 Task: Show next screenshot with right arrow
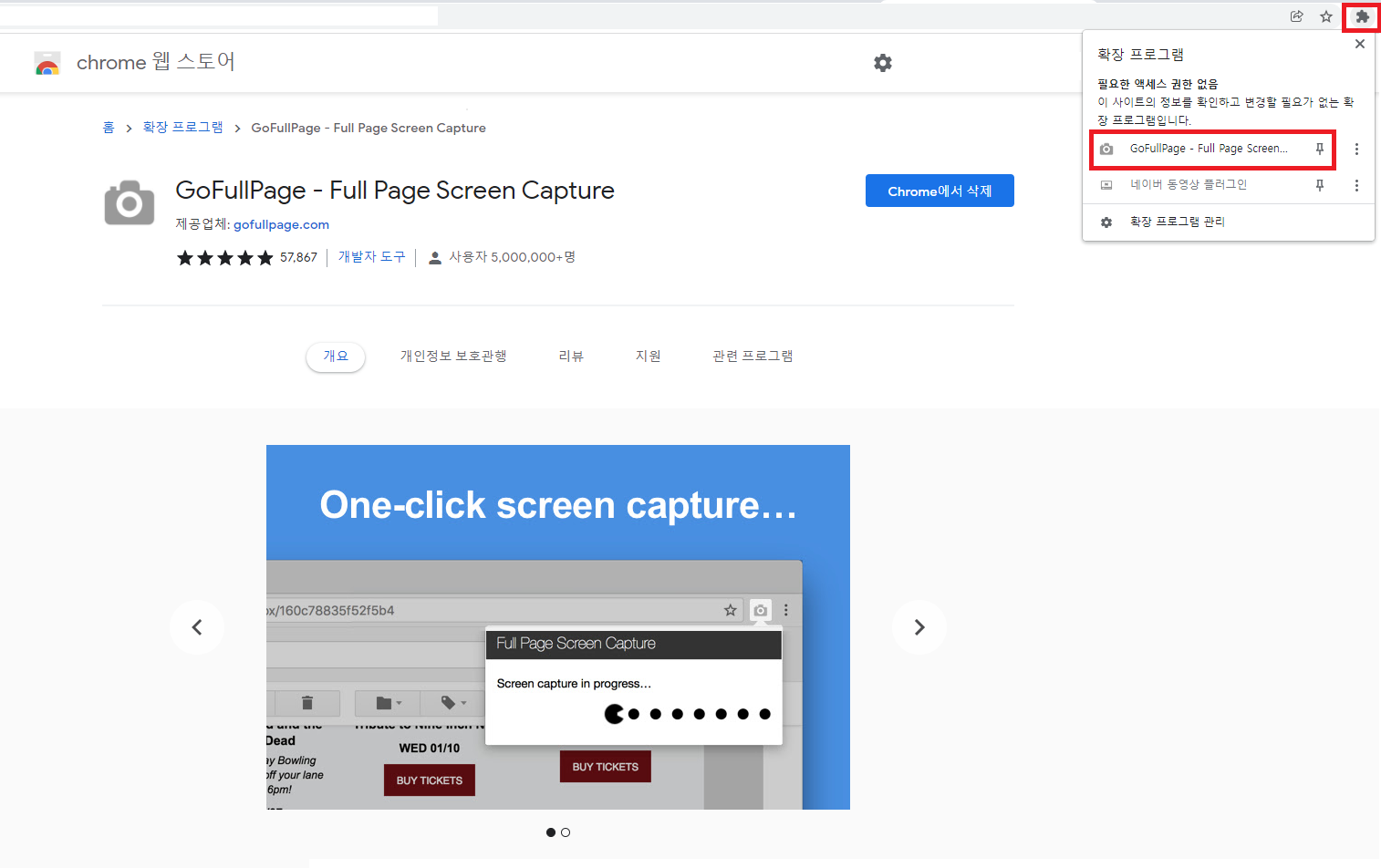[x=919, y=627]
